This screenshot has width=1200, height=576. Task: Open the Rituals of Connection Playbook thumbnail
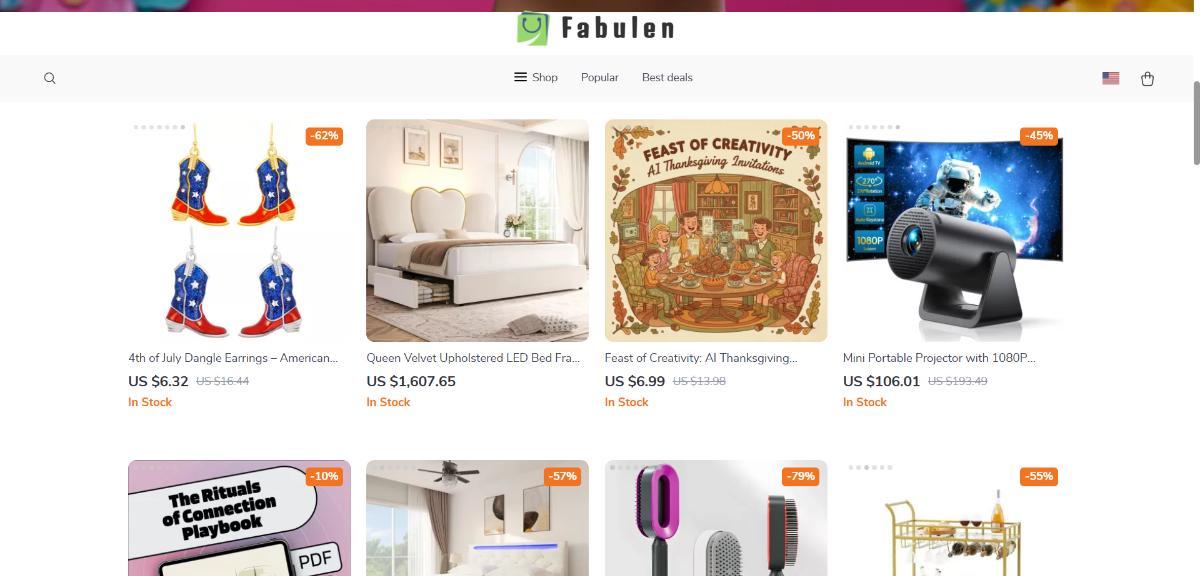click(x=239, y=518)
